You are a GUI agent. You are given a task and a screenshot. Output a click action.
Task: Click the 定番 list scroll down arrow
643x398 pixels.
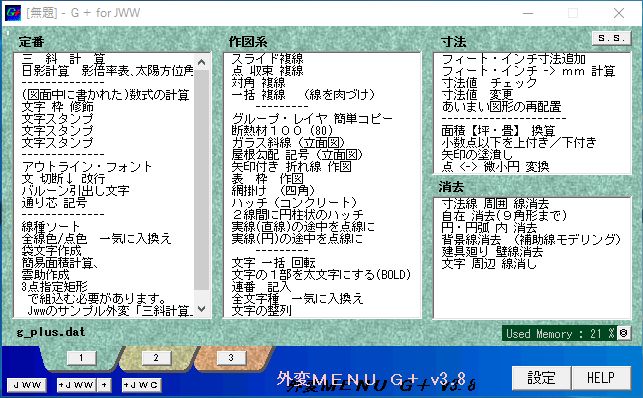pos(201,309)
